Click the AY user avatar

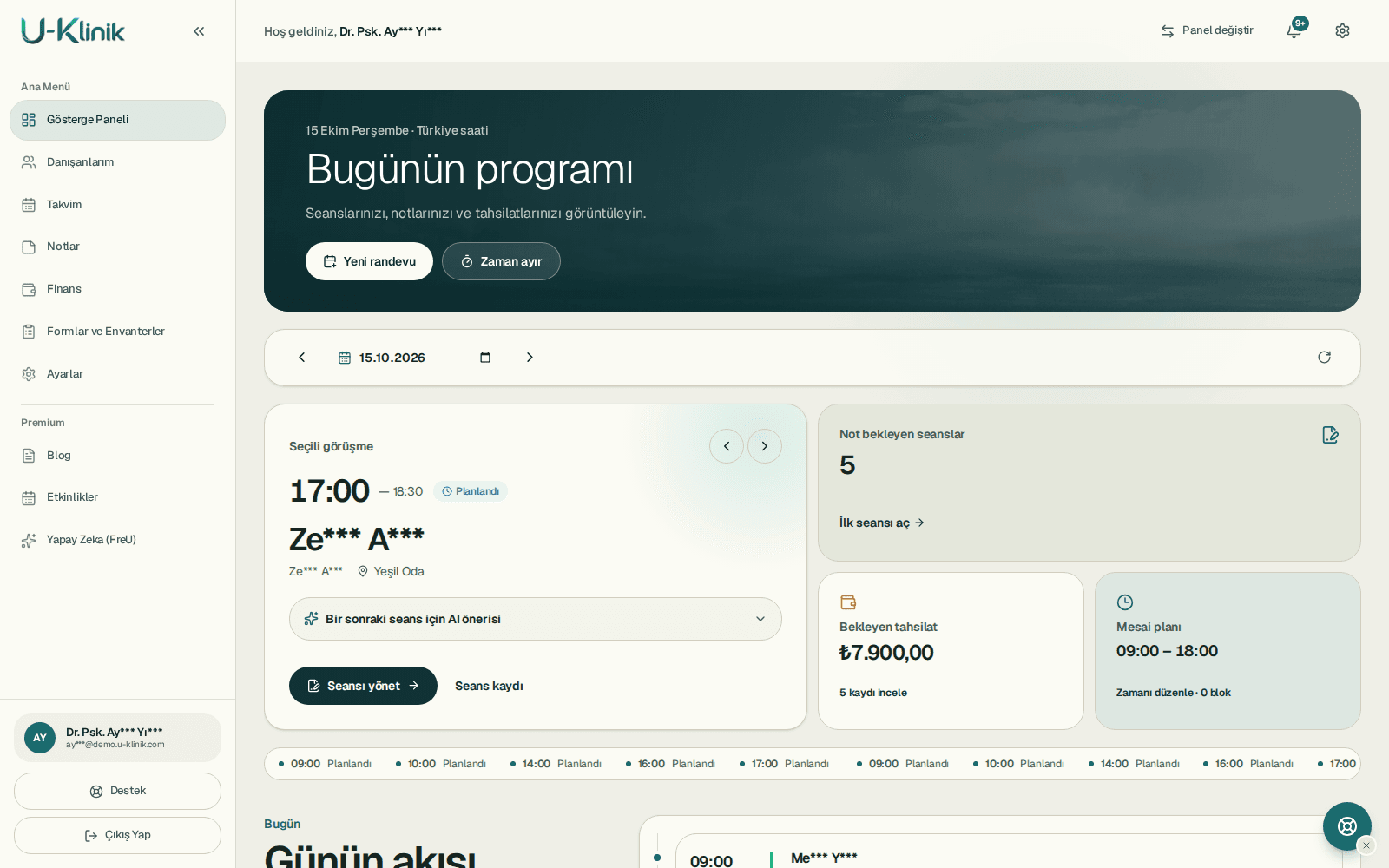point(40,738)
